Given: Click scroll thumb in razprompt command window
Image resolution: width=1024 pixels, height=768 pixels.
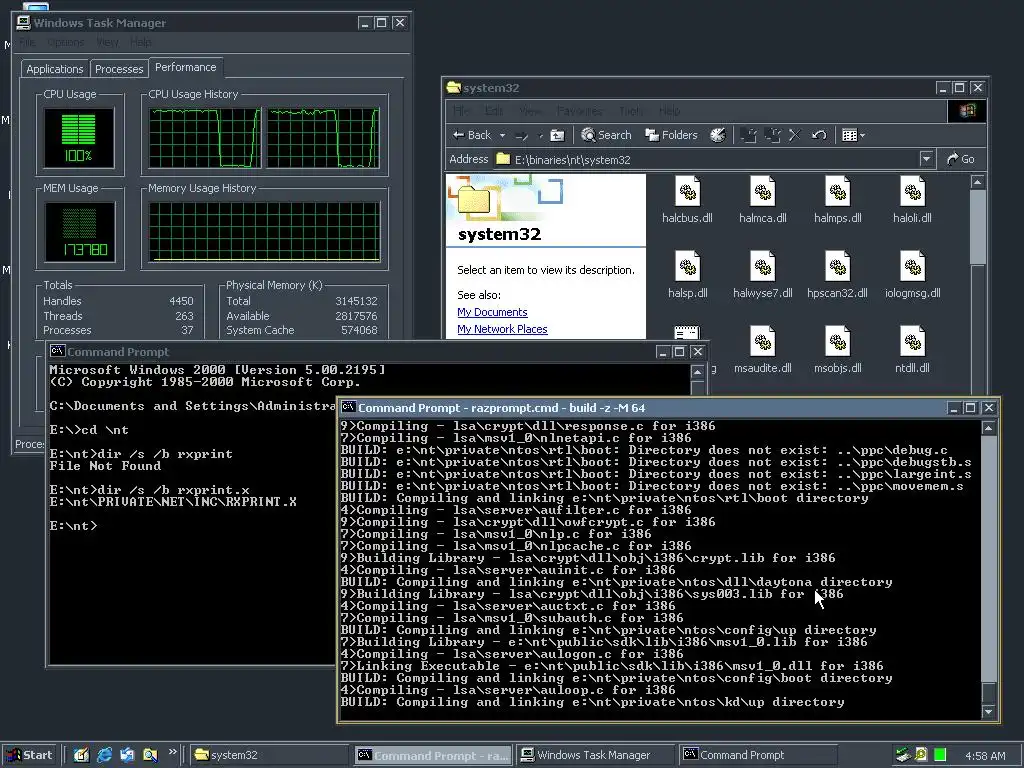Looking at the screenshot, I should [989, 692].
